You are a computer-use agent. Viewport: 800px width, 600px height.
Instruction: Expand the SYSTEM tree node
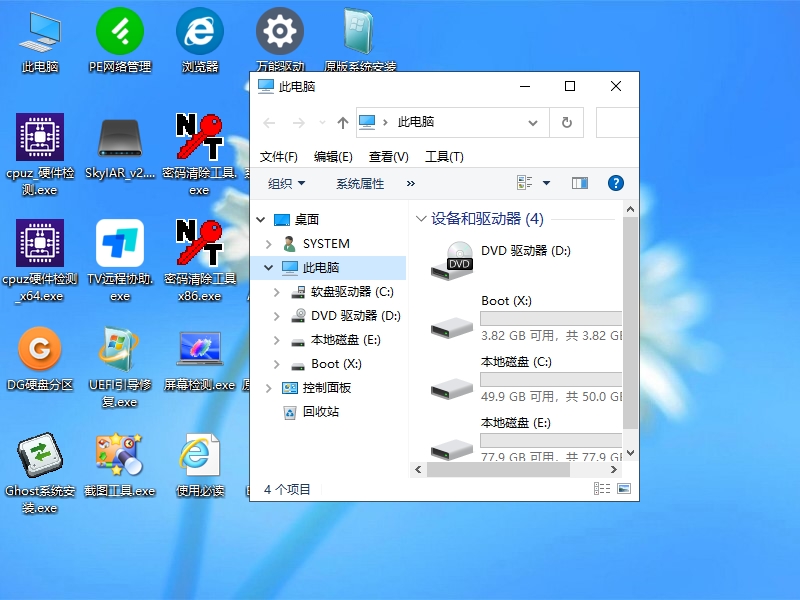pyautogui.click(x=269, y=244)
